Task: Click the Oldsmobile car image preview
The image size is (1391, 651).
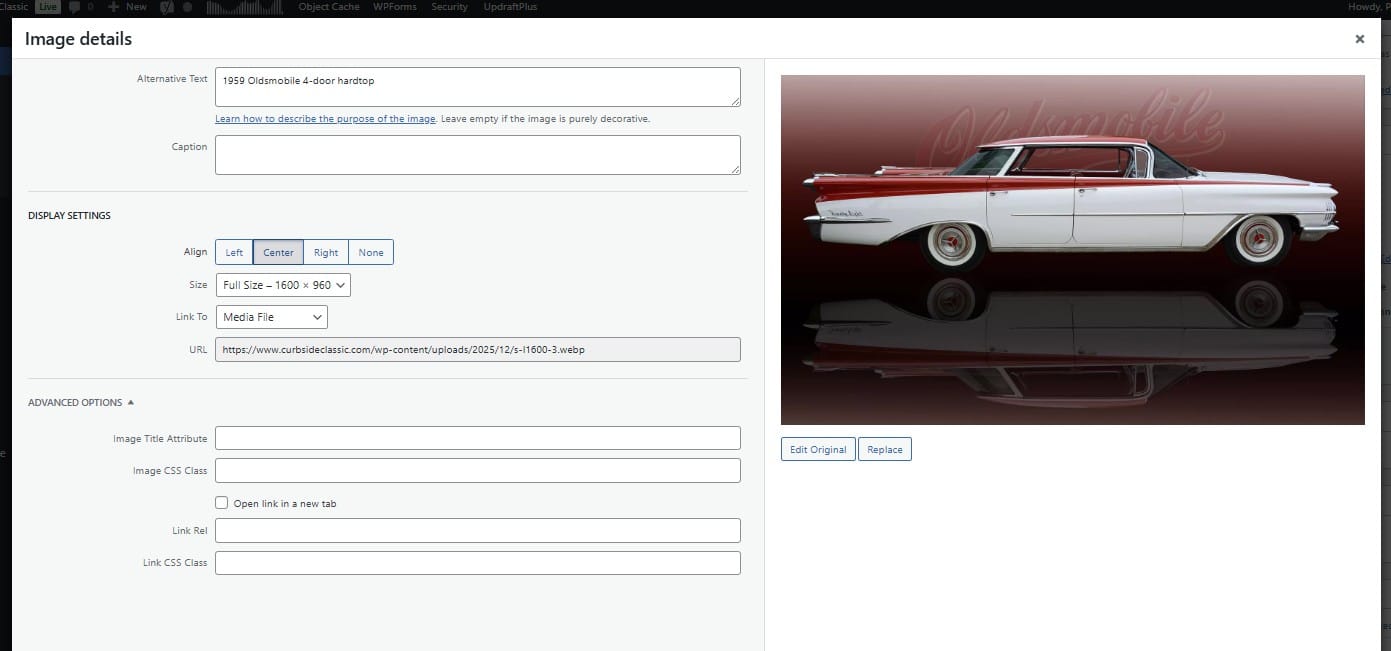Action: [x=1073, y=250]
